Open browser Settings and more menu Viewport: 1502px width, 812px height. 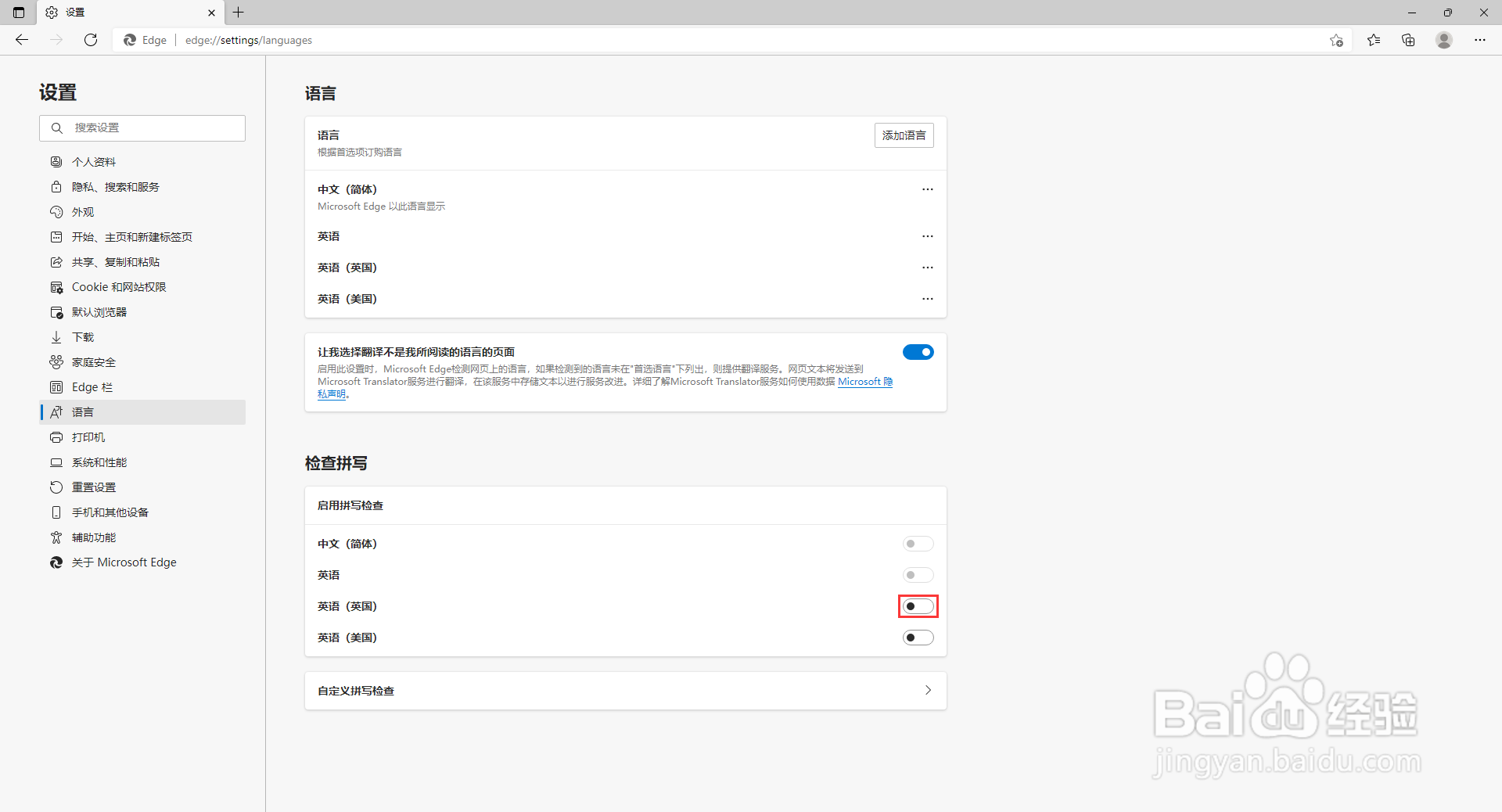coord(1480,40)
